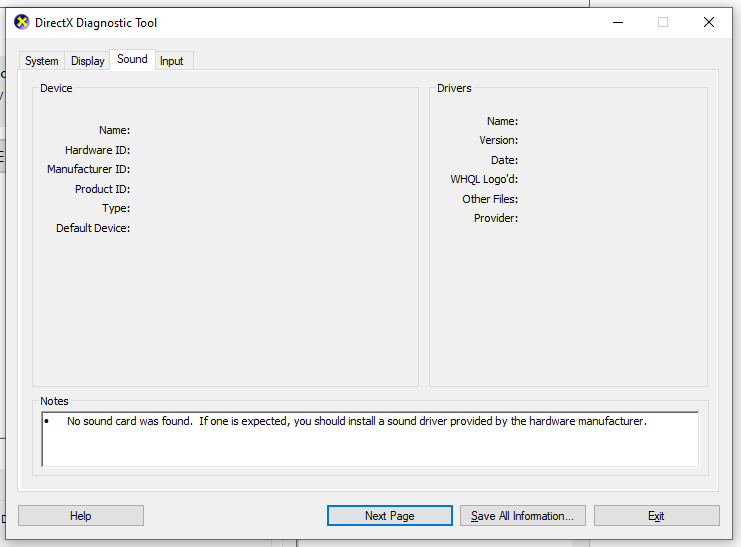The image size is (741, 547).
Task: Click the Drivers group heading
Action: [x=454, y=88]
